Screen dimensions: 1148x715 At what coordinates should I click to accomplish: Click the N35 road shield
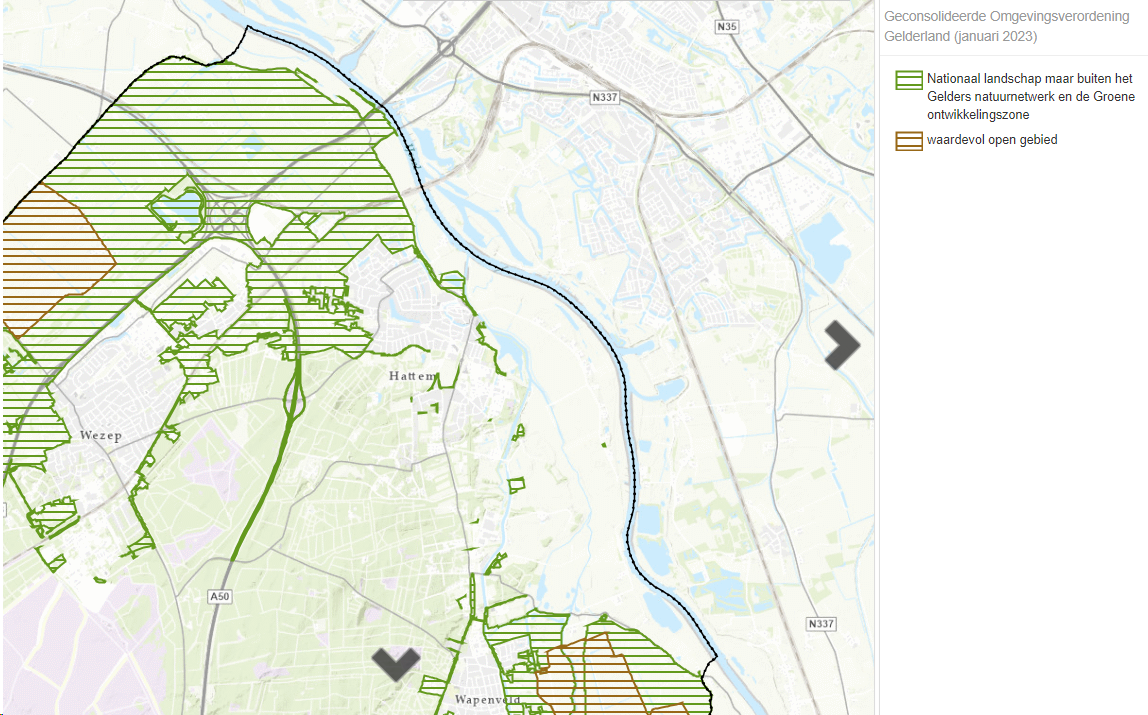pos(727,28)
